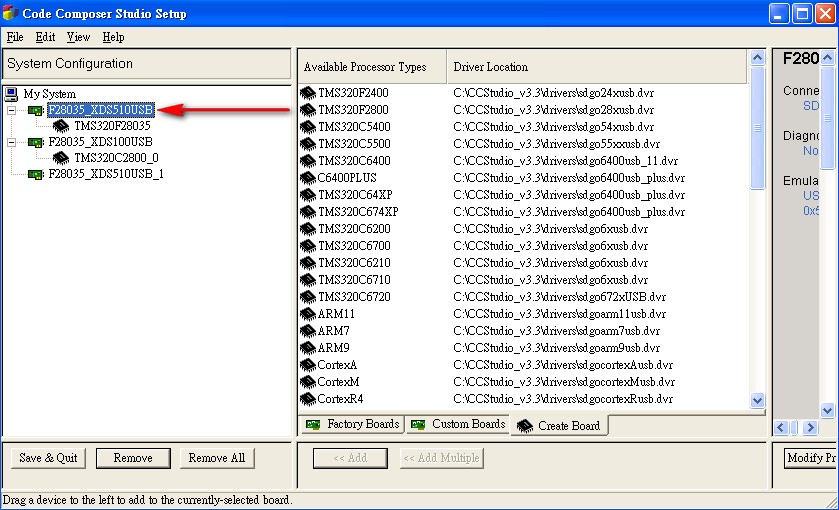839x510 pixels.
Task: Click the chip icon of ARM7
Action: point(308,331)
